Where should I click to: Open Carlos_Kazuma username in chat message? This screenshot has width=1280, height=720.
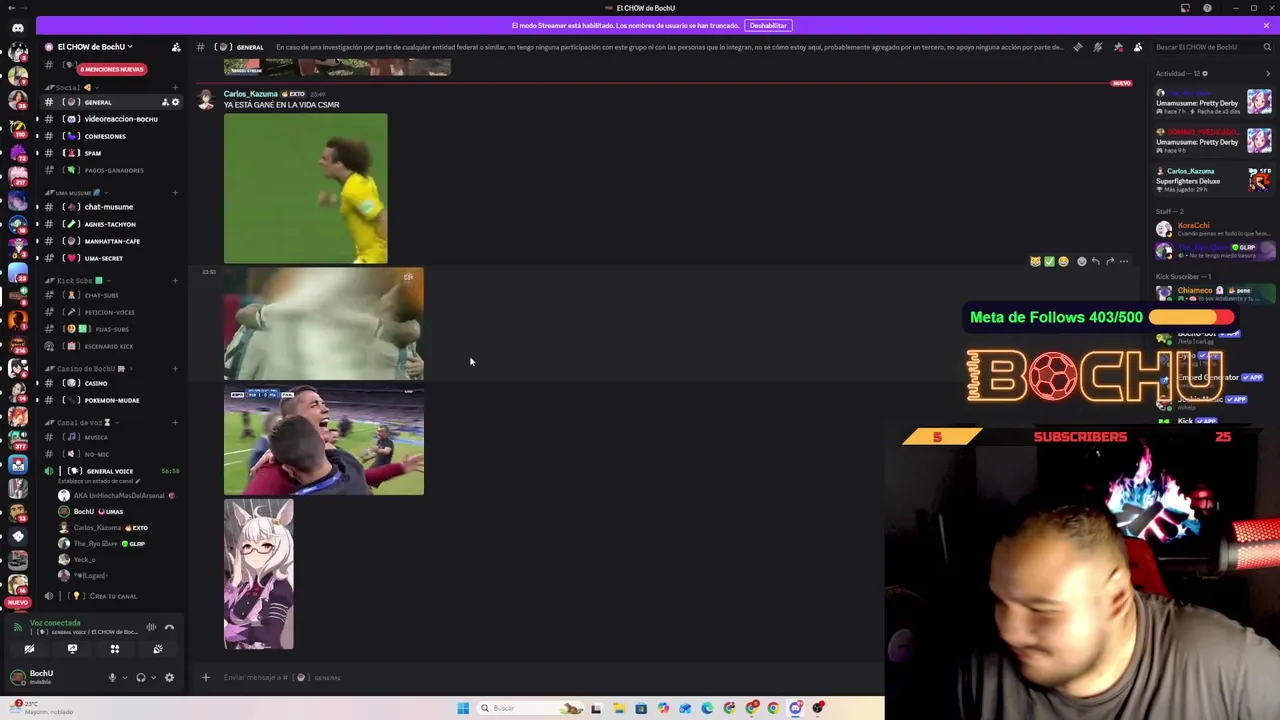point(250,94)
